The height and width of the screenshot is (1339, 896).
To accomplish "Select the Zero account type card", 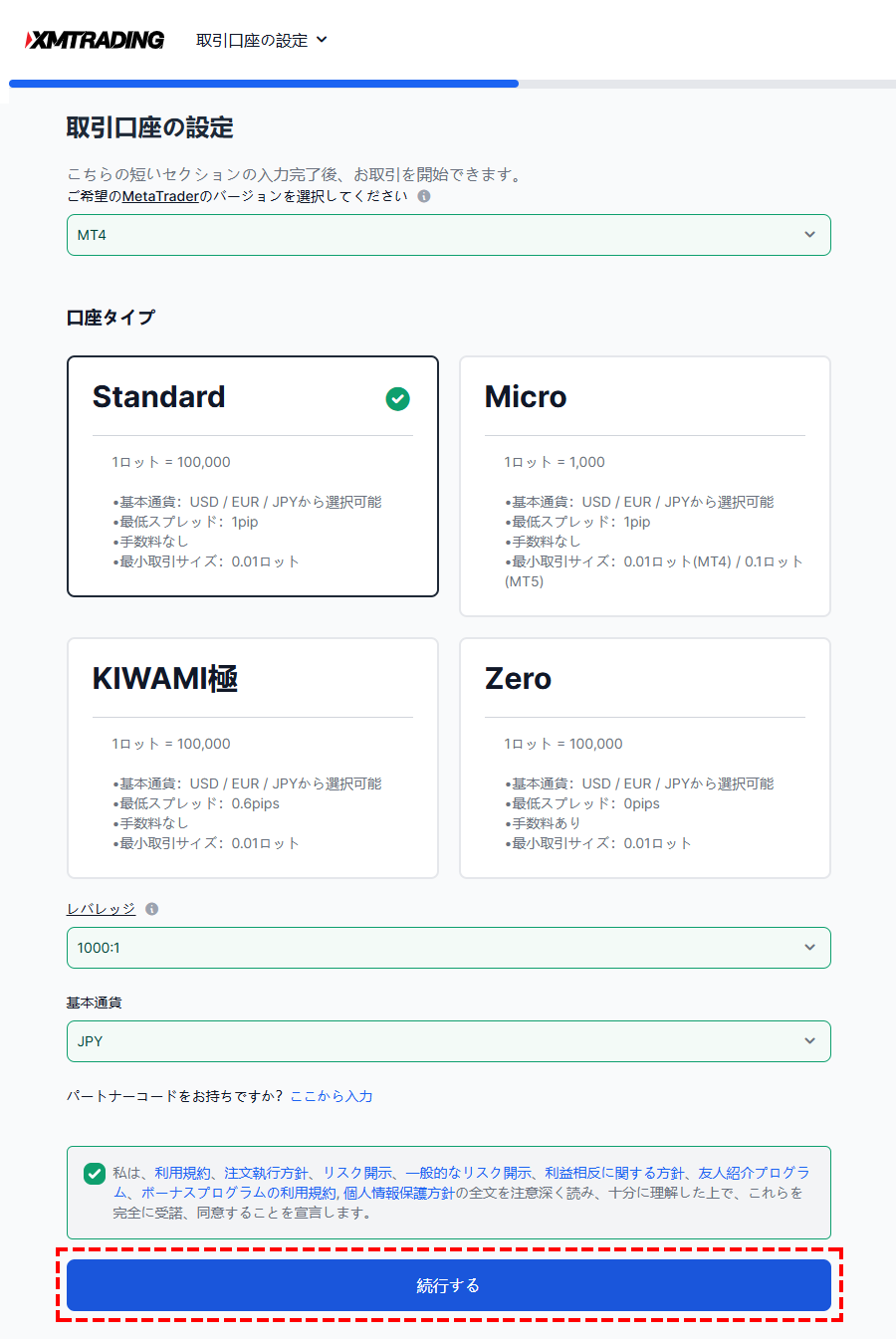I will tap(645, 758).
